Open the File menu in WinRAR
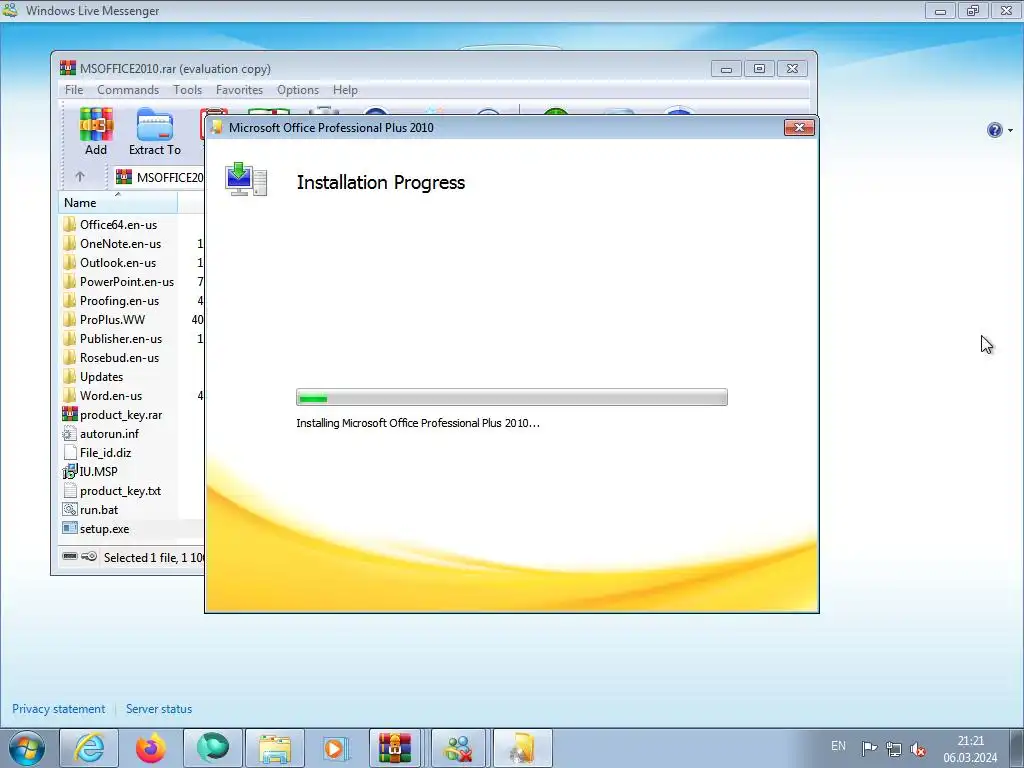 click(x=74, y=89)
